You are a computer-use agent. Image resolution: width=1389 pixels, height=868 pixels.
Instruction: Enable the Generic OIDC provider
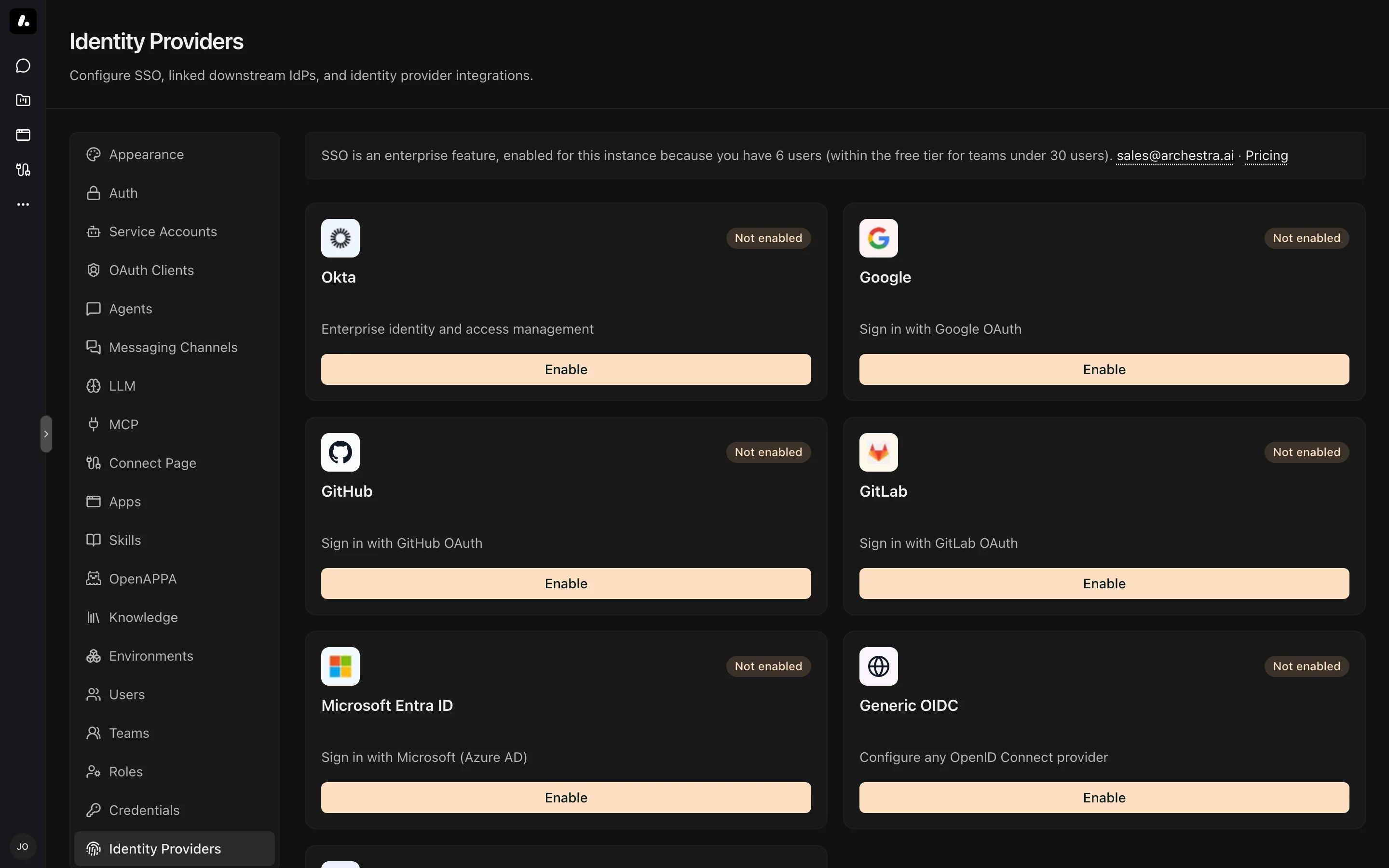point(1104,798)
